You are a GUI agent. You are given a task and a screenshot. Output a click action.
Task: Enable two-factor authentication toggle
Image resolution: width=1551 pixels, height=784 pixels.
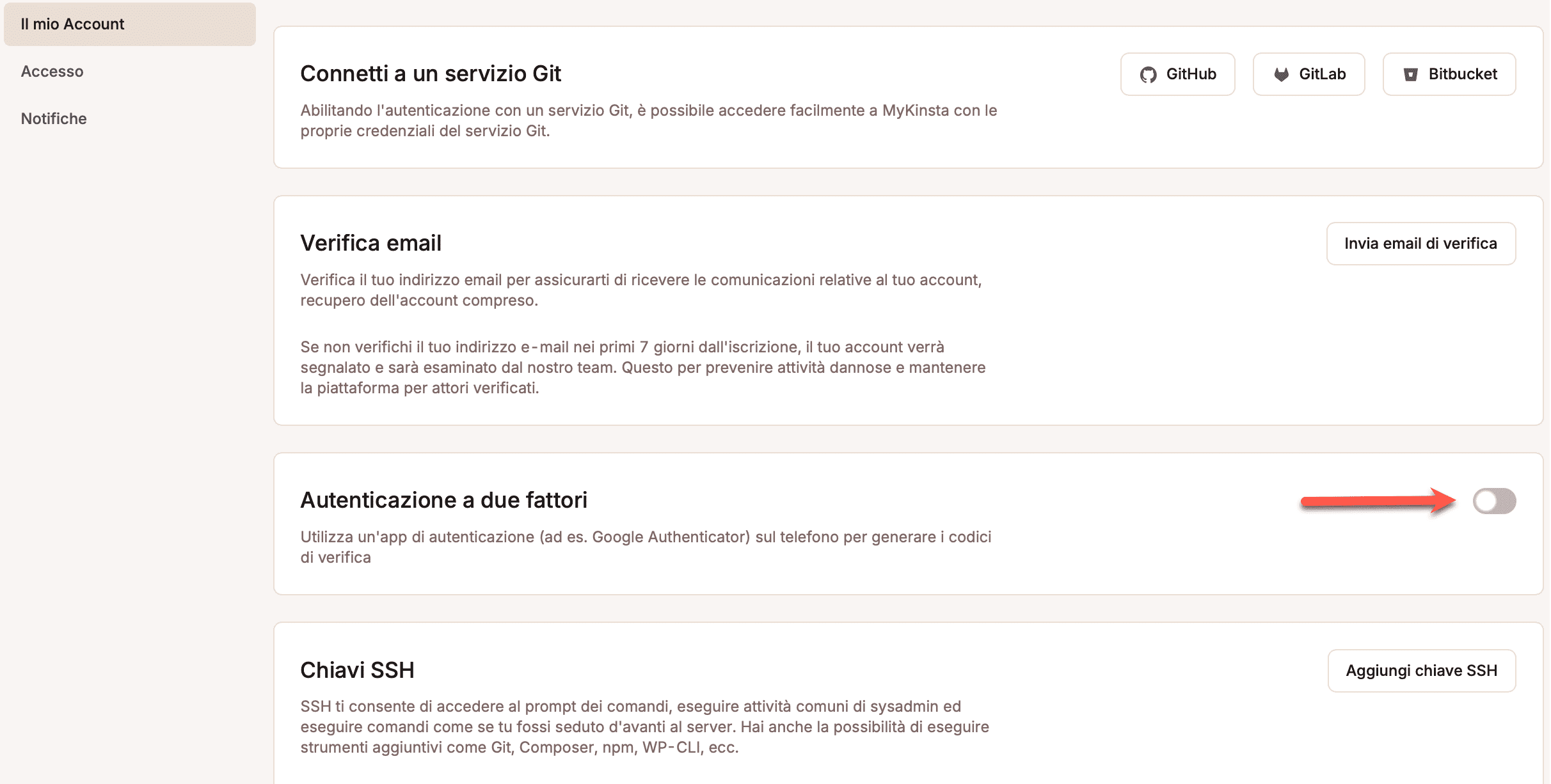click(x=1495, y=501)
